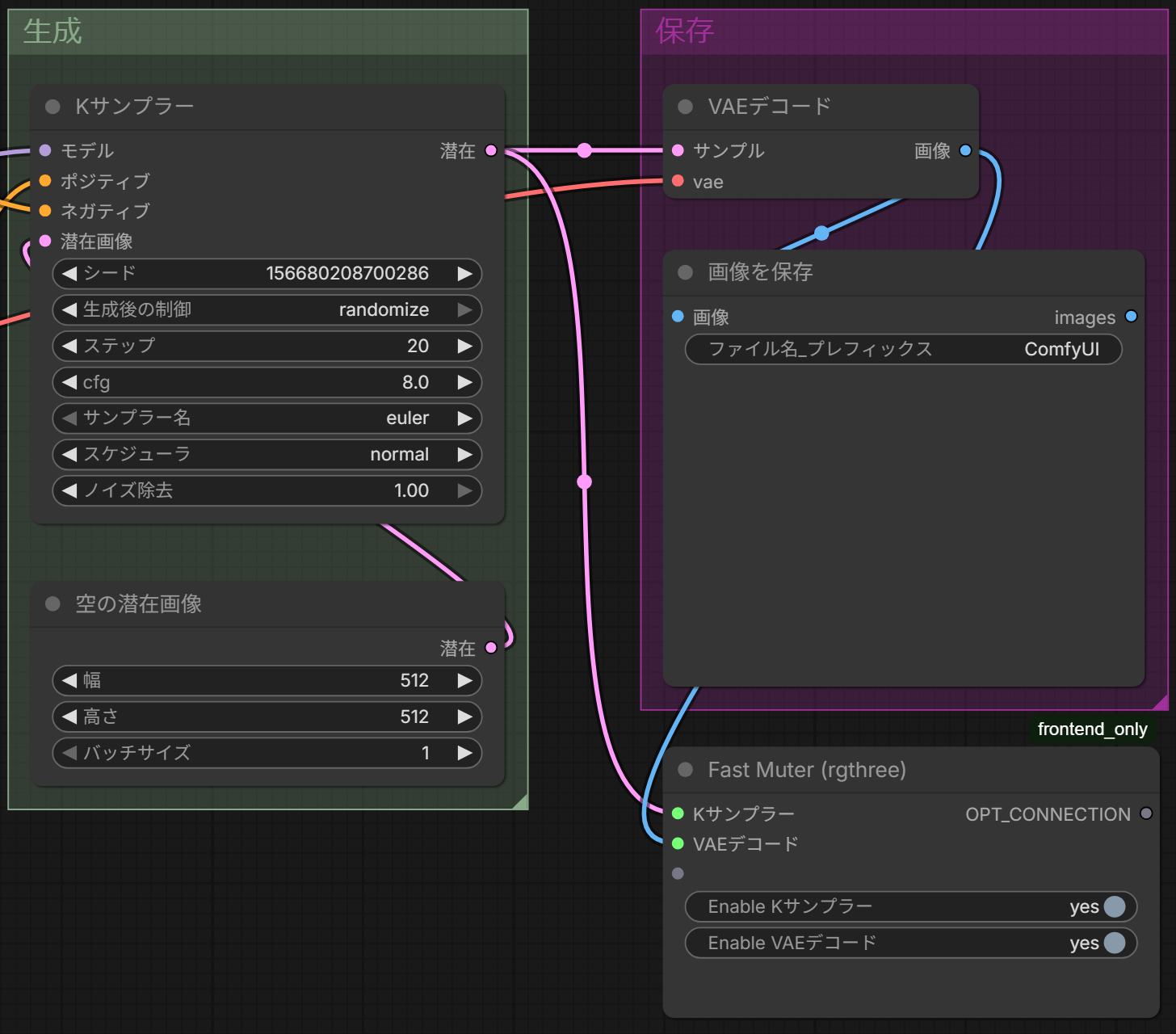Click the blue link midpoint dot below VAEデコード
1176x1034 pixels.
(821, 233)
